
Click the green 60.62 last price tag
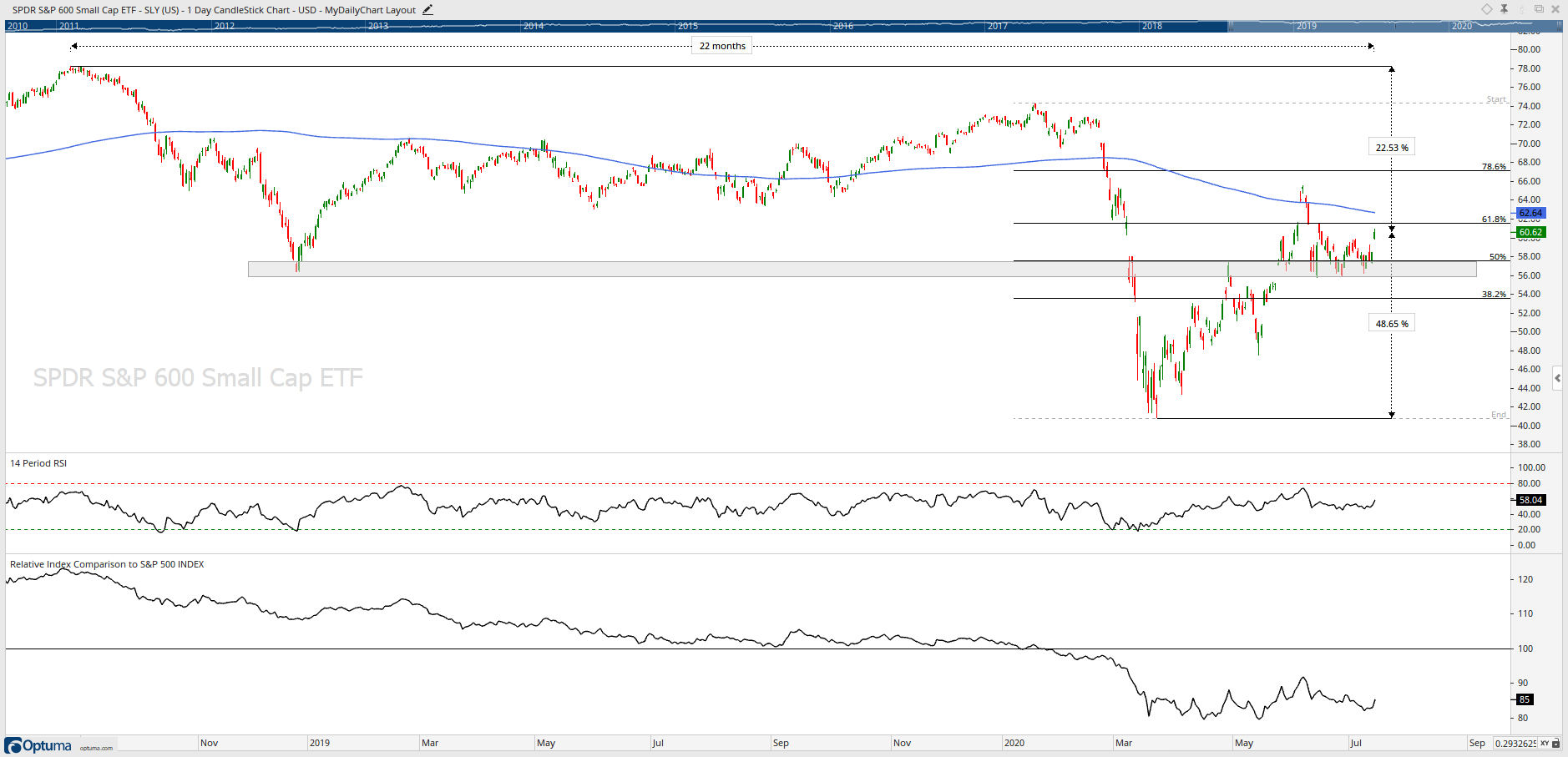point(1530,233)
